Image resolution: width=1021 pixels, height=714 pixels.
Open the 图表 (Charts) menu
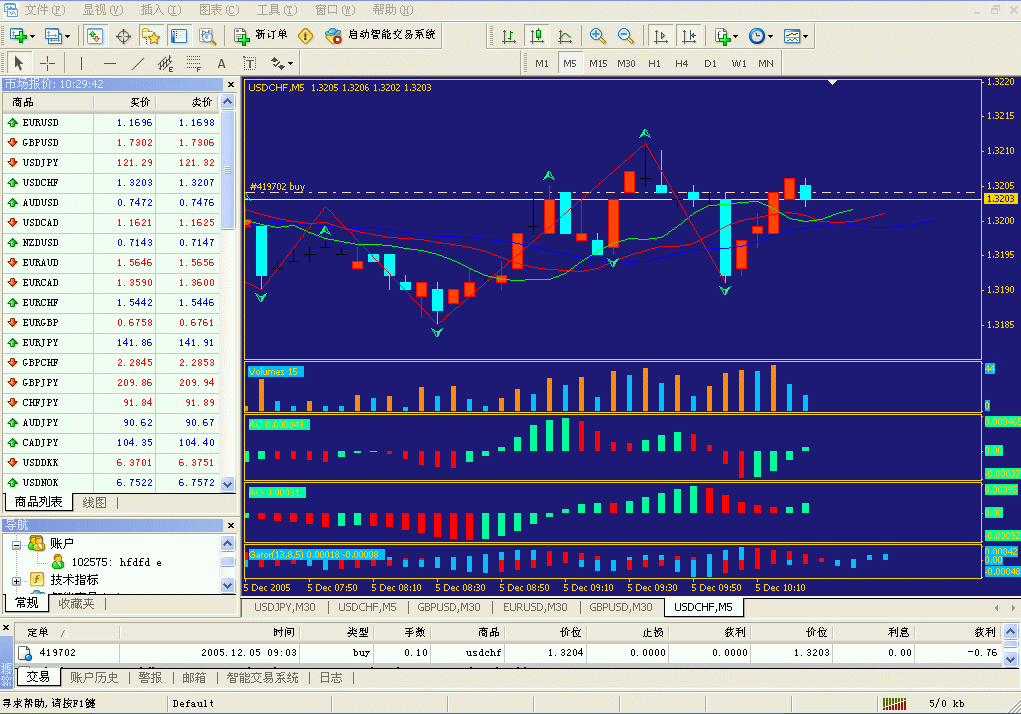tap(218, 9)
